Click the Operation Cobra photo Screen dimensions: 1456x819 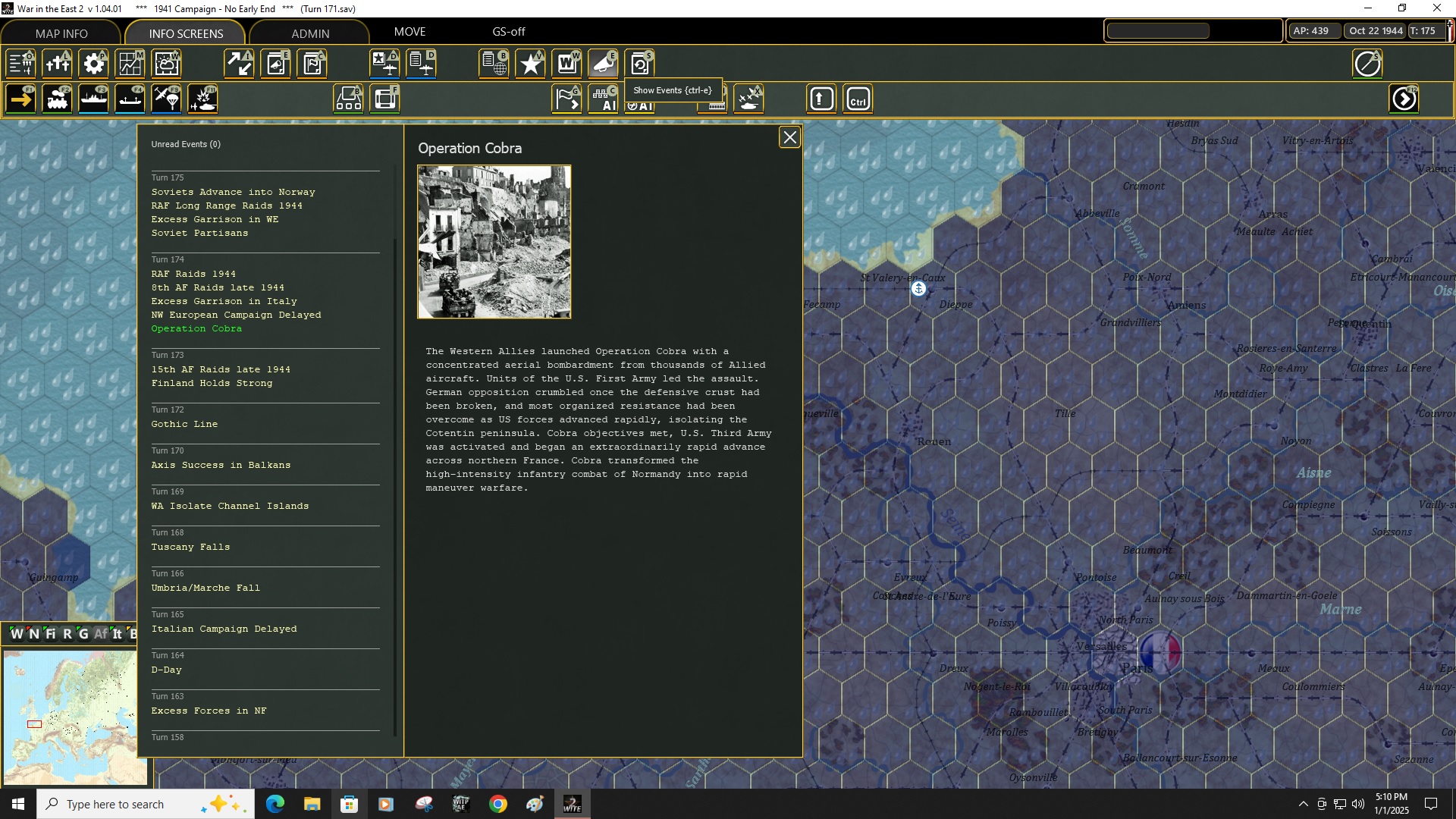494,242
